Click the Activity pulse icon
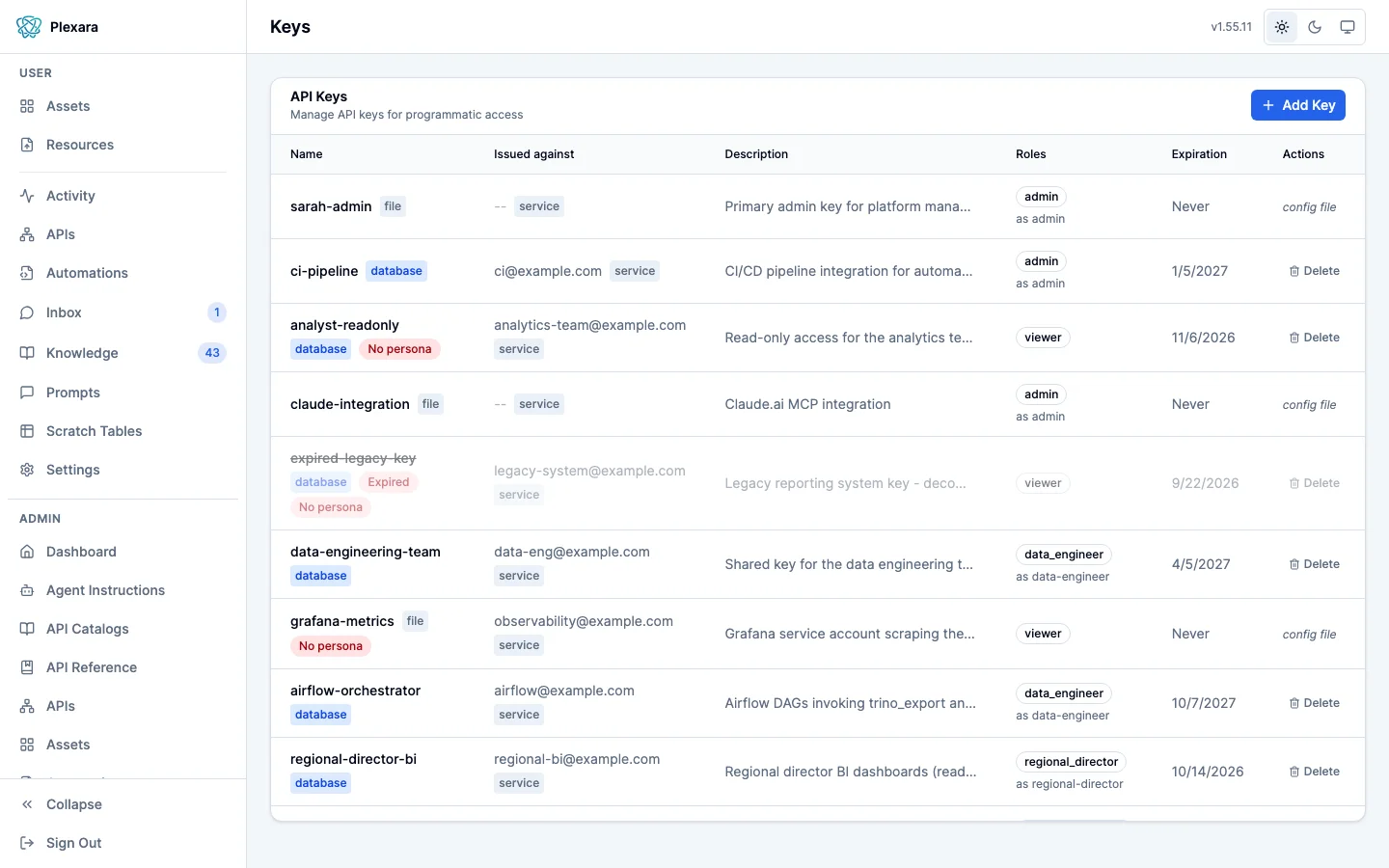The width and height of the screenshot is (1389, 868). (x=27, y=196)
